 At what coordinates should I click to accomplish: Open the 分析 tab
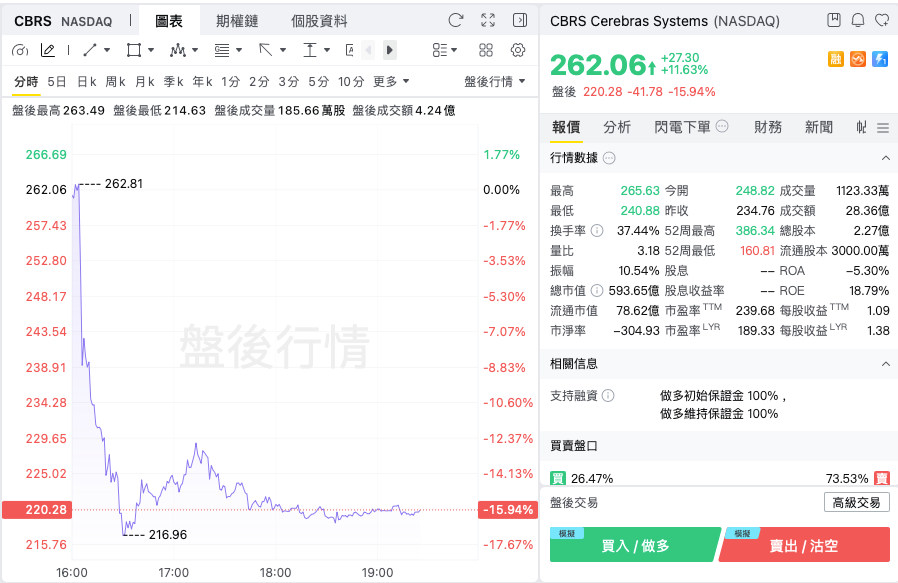tap(617, 127)
